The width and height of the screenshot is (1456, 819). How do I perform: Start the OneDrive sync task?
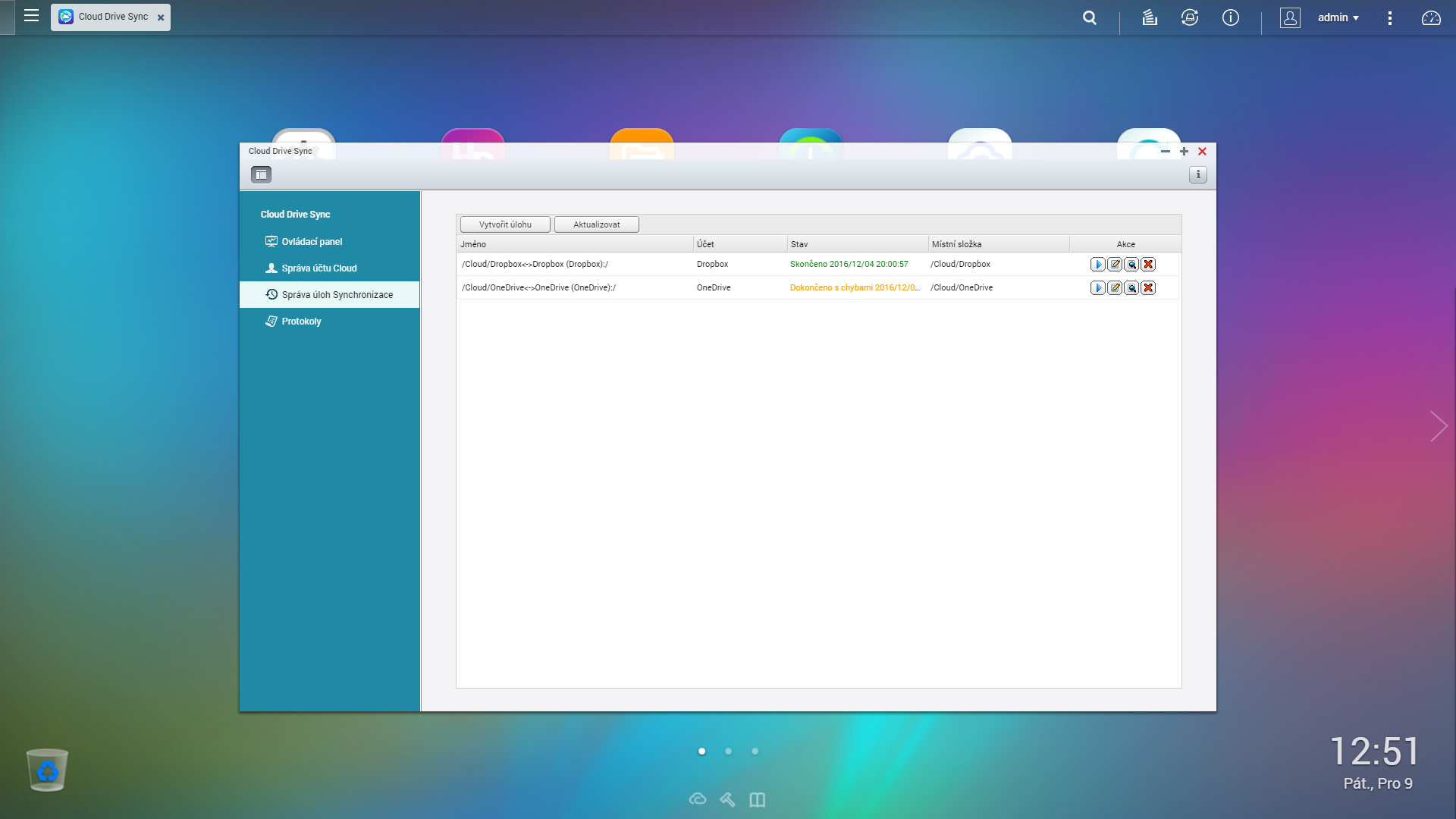[1097, 288]
